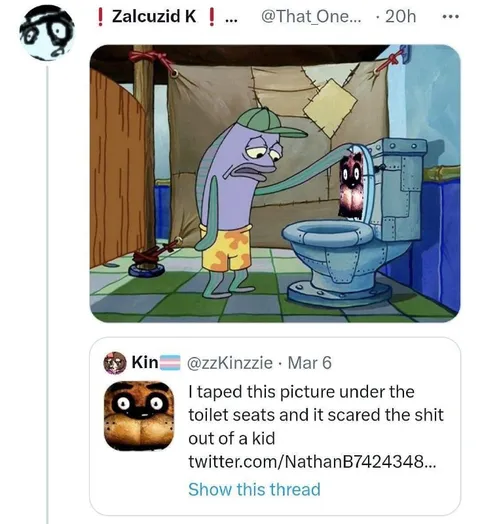Open the three-dot more options menu

(451, 17)
